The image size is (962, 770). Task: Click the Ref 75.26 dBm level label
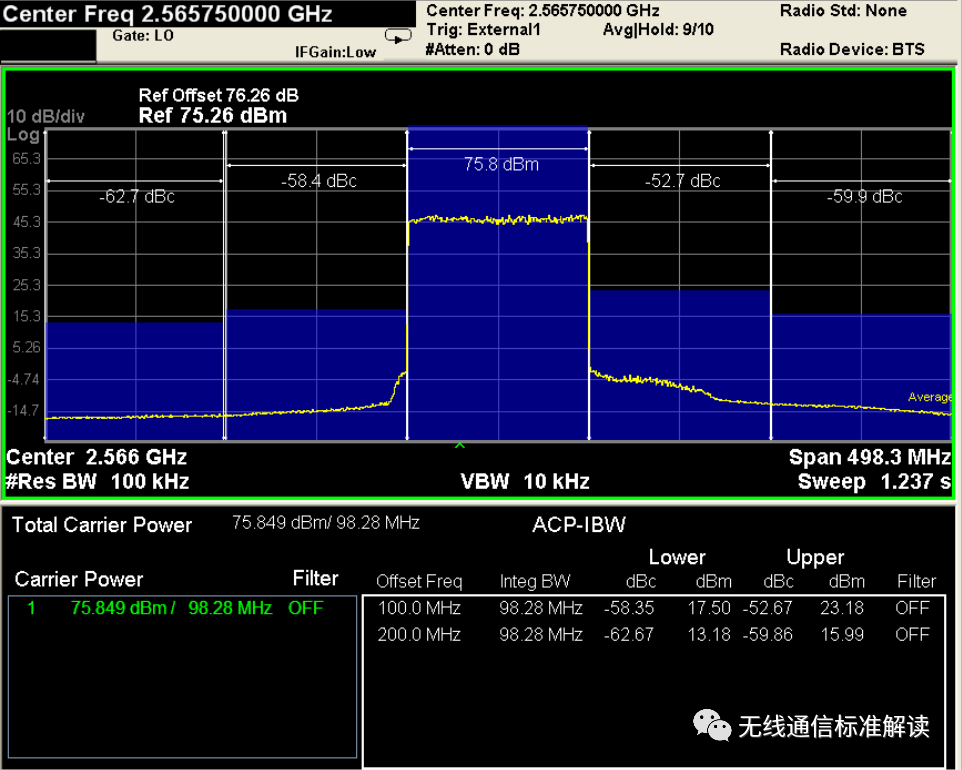[212, 115]
